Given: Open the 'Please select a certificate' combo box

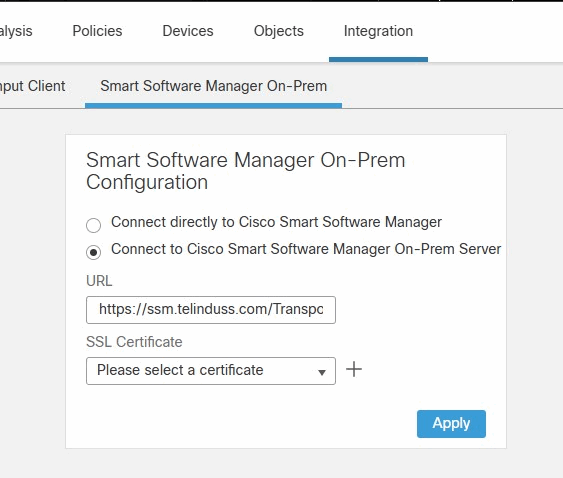Looking at the screenshot, I should (211, 371).
